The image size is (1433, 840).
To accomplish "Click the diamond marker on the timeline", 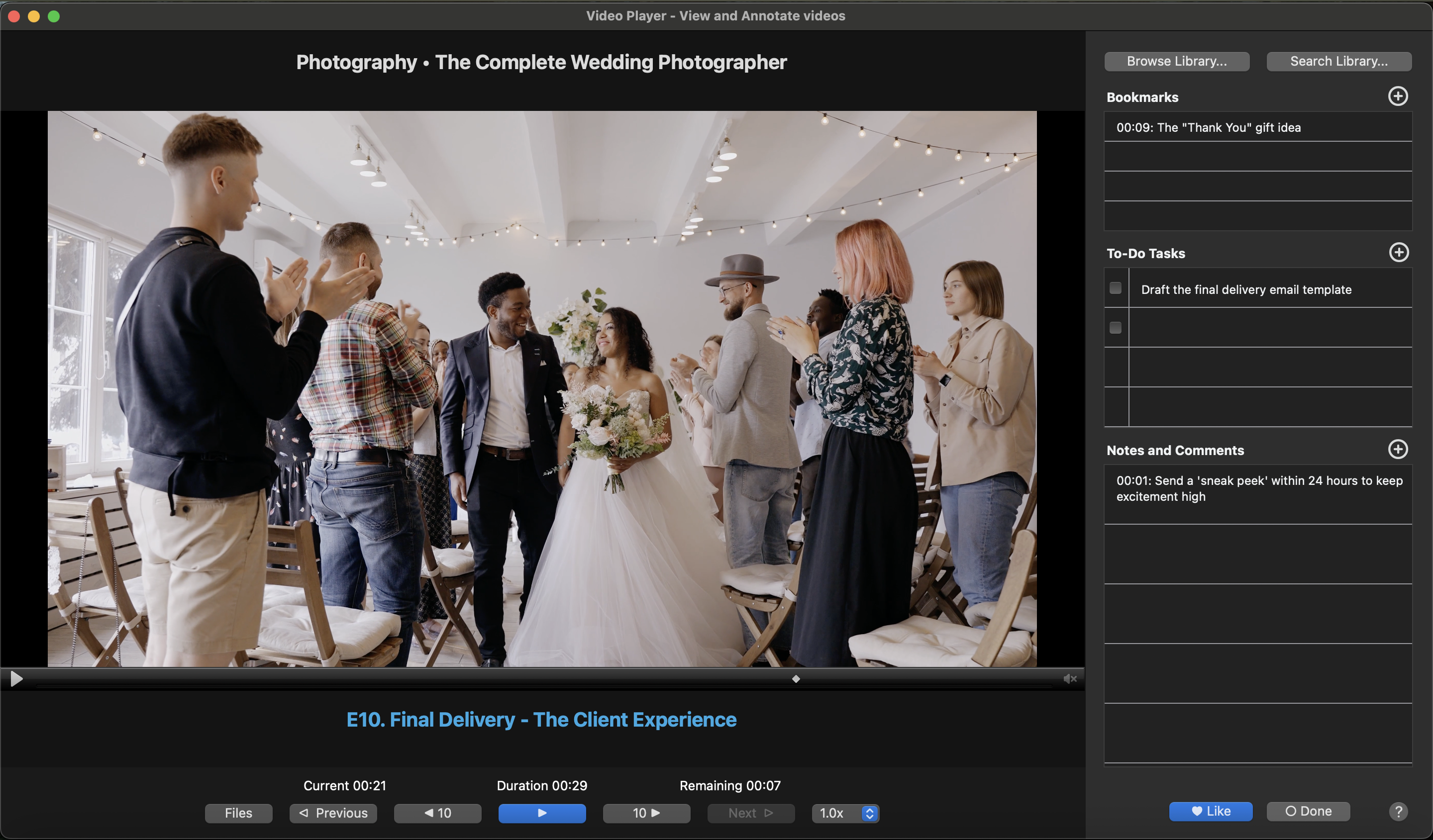I will tap(796, 678).
